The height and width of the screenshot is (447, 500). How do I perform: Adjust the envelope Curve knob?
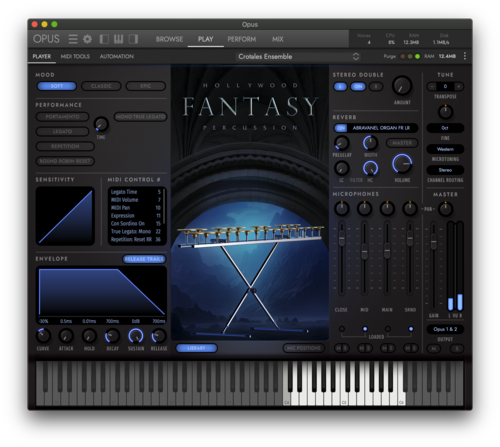click(43, 336)
